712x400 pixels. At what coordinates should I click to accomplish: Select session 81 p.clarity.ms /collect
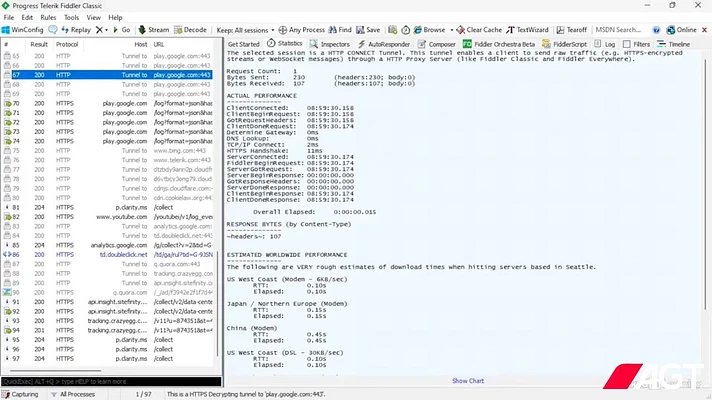coord(107,207)
